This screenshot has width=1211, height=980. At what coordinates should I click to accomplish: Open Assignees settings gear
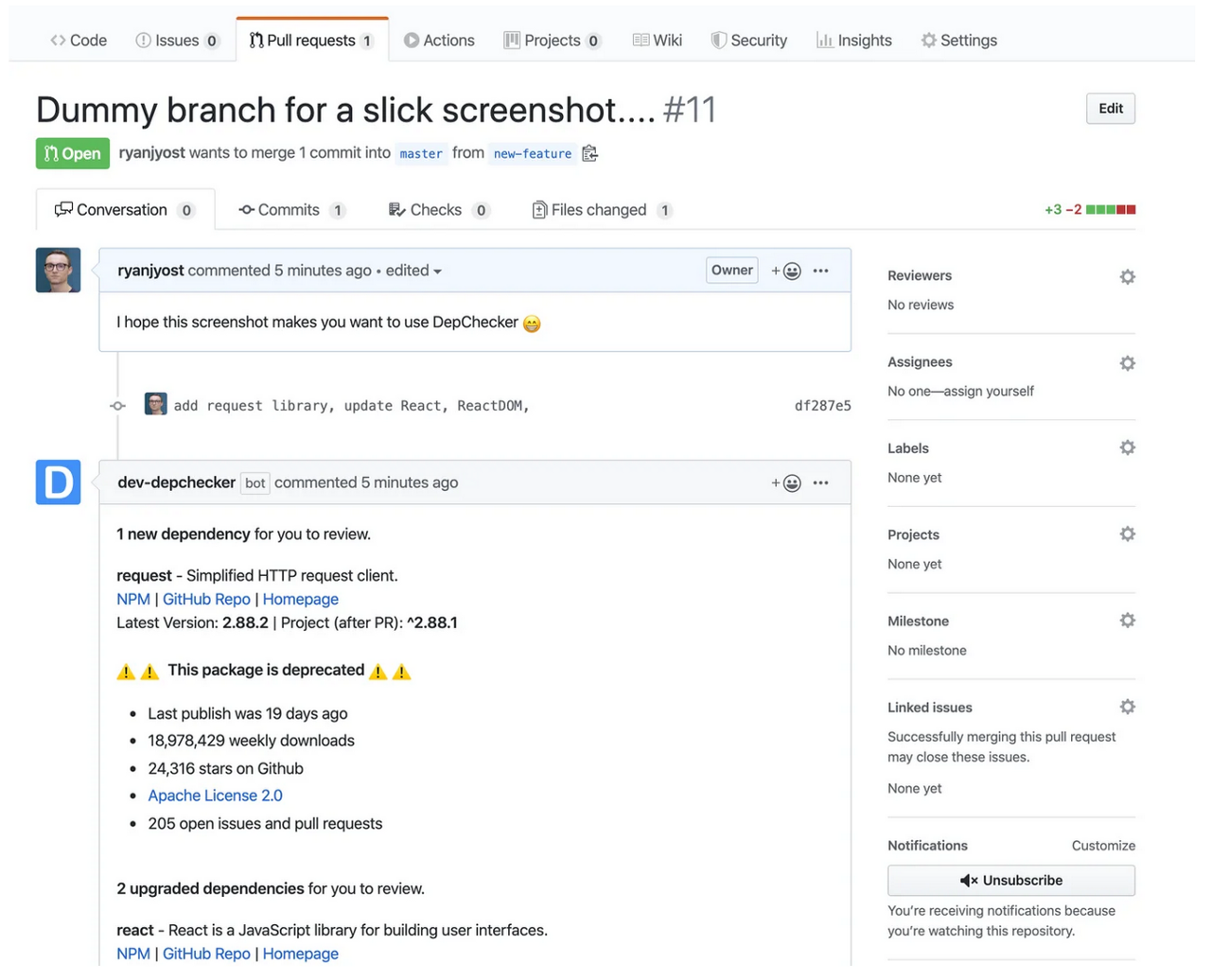[1127, 363]
